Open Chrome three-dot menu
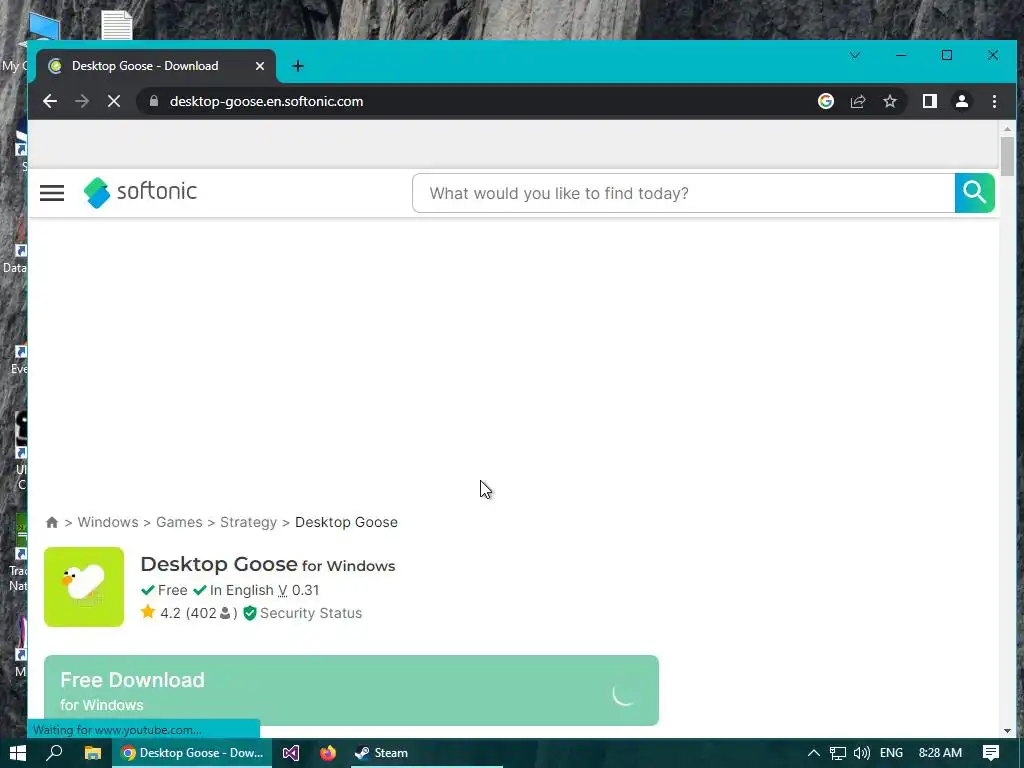Screen dimensions: 1024x768 (x=994, y=101)
